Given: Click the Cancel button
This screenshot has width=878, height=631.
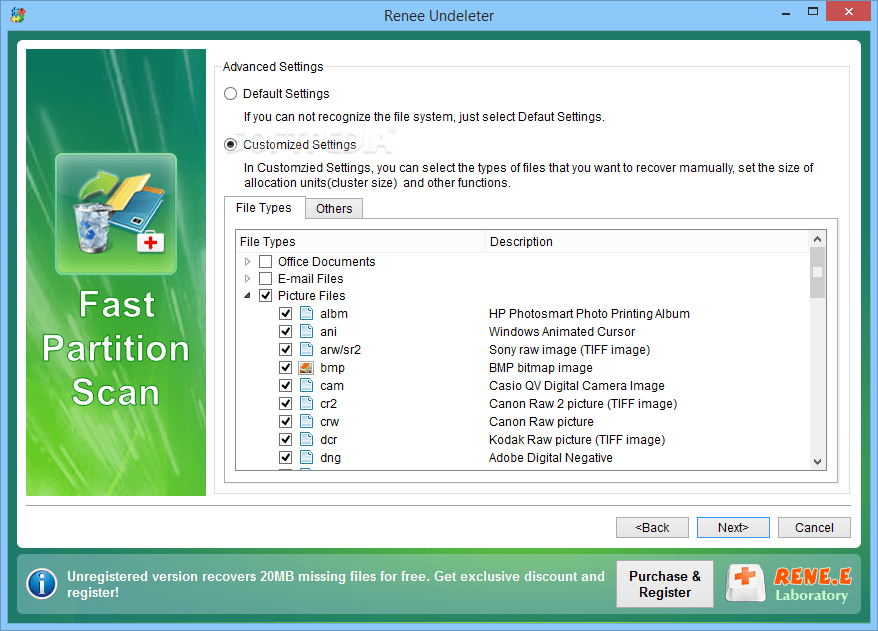Looking at the screenshot, I should point(814,527).
